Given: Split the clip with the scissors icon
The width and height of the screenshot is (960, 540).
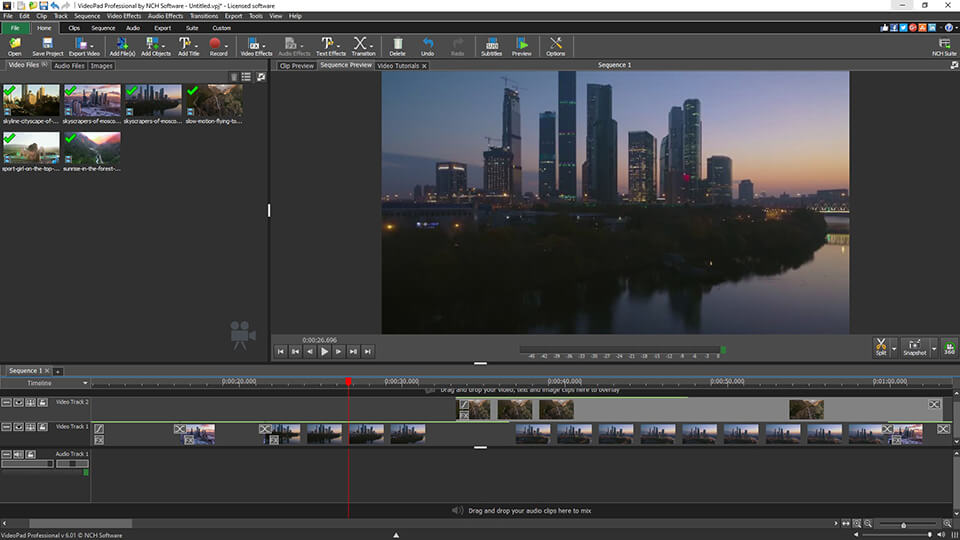Looking at the screenshot, I should point(881,345).
